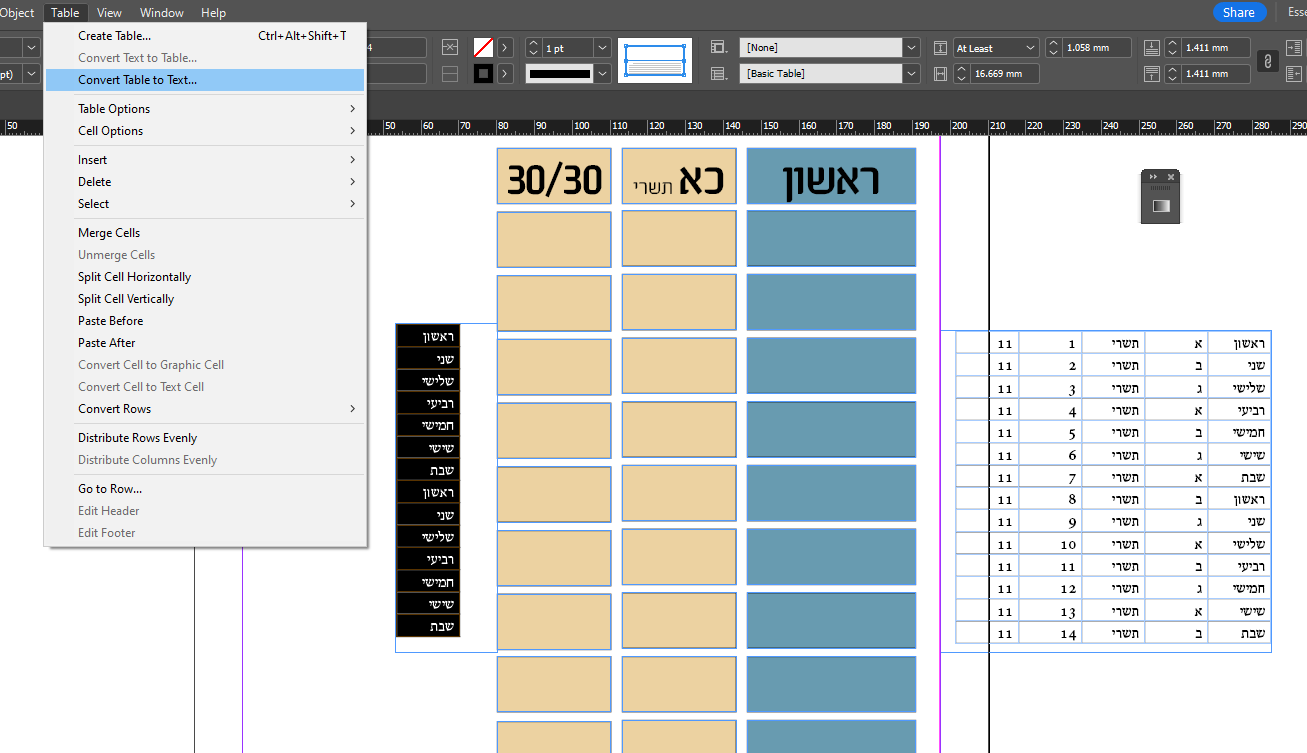This screenshot has height=753, width=1307.
Task: Click the Merge Cells icon in the control bar
Action: [450, 47]
